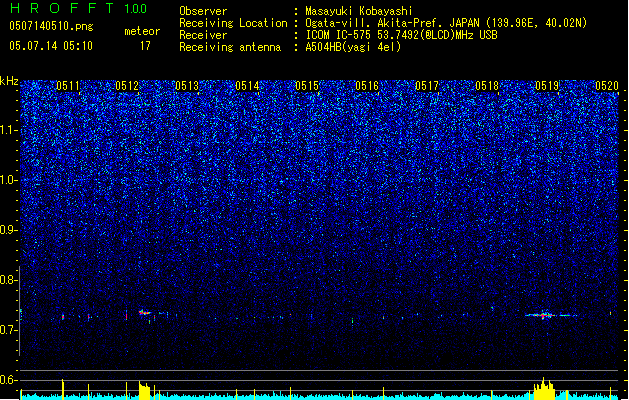Click the 0.9 kHz frequency label
The image size is (629, 400).
[x=9, y=230]
